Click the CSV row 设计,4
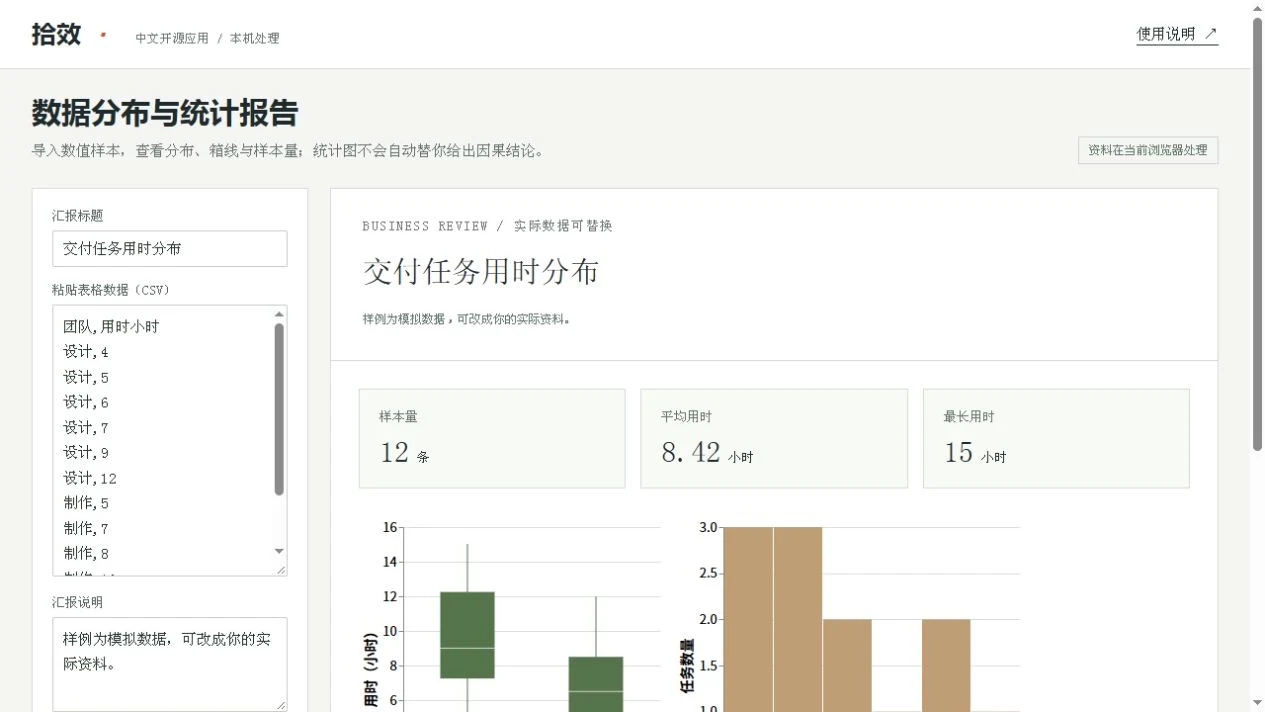The width and height of the screenshot is (1265, 712). pos(86,352)
